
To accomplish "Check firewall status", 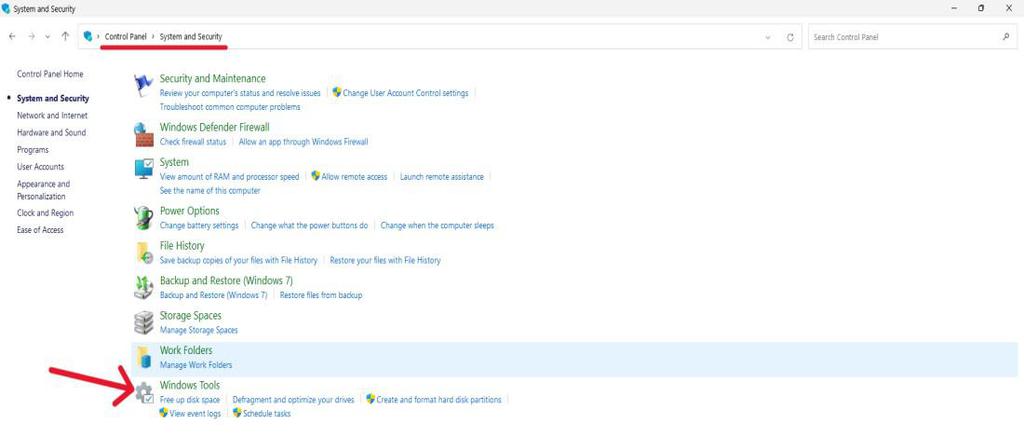I will (193, 142).
